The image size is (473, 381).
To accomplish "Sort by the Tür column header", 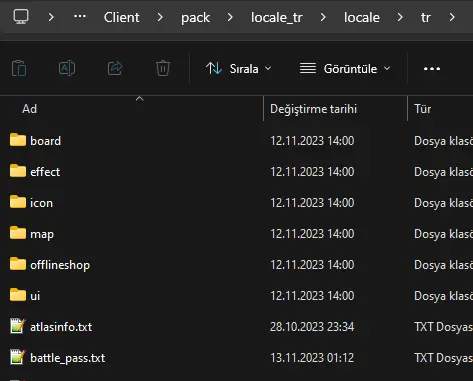I will point(422,109).
